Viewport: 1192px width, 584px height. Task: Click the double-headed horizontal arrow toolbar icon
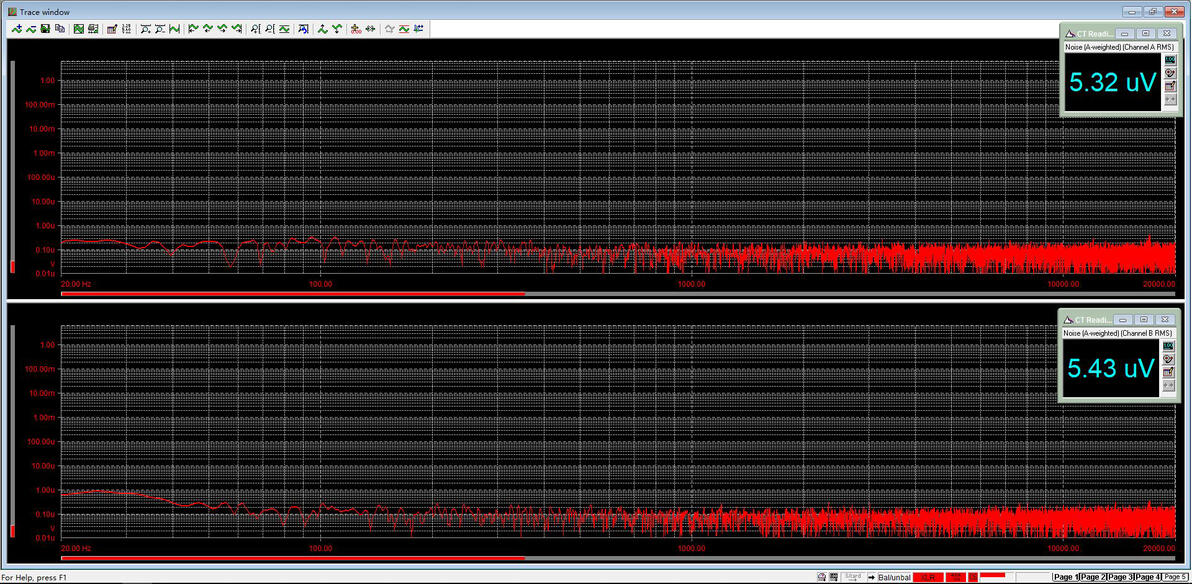tap(370, 29)
